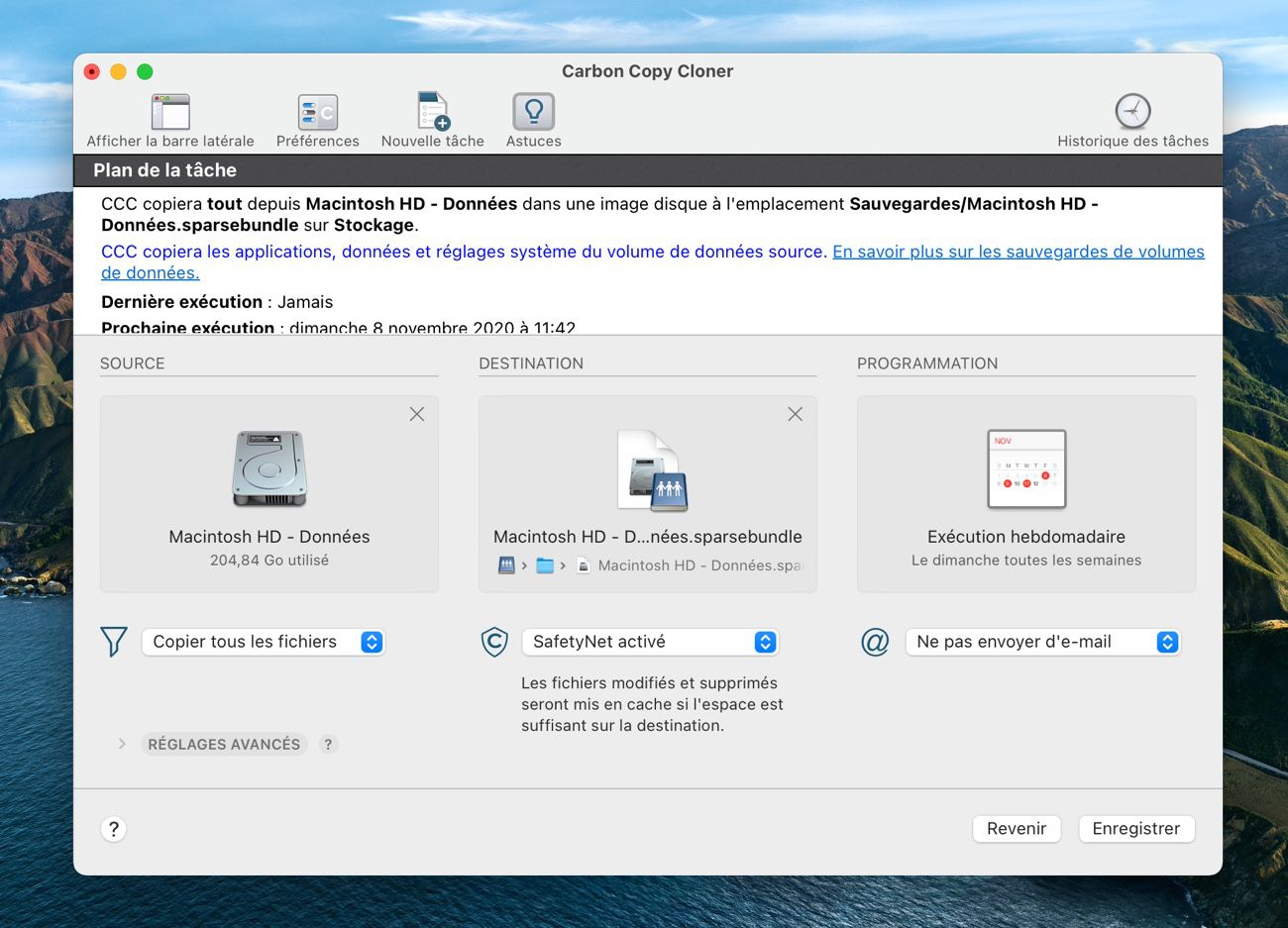The image size is (1288, 928).
Task: Open Astuces via the lightbulb icon
Action: click(532, 110)
